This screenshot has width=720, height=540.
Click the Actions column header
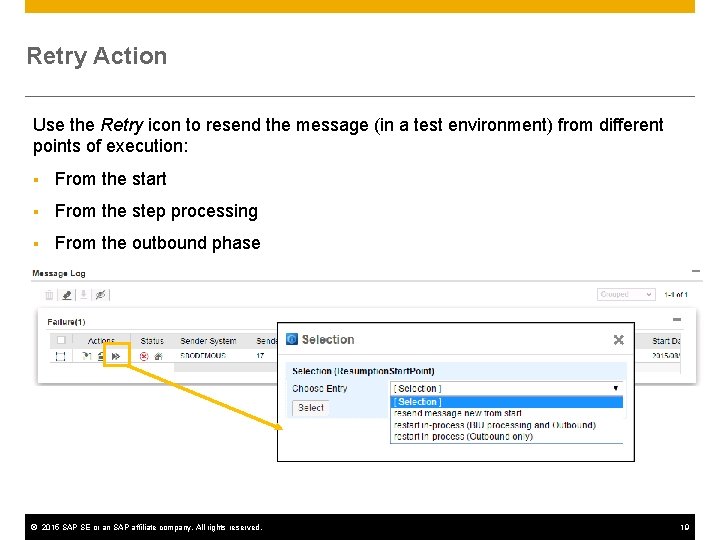pos(101,341)
